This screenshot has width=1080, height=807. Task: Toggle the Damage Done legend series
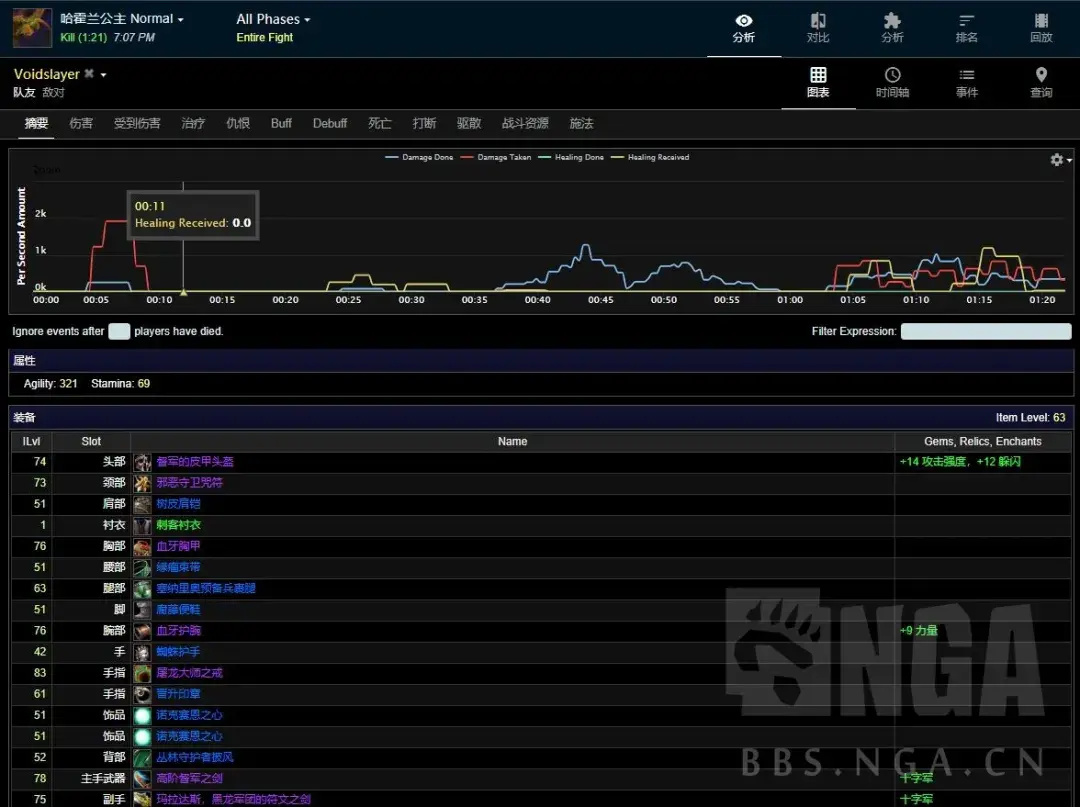[420, 157]
